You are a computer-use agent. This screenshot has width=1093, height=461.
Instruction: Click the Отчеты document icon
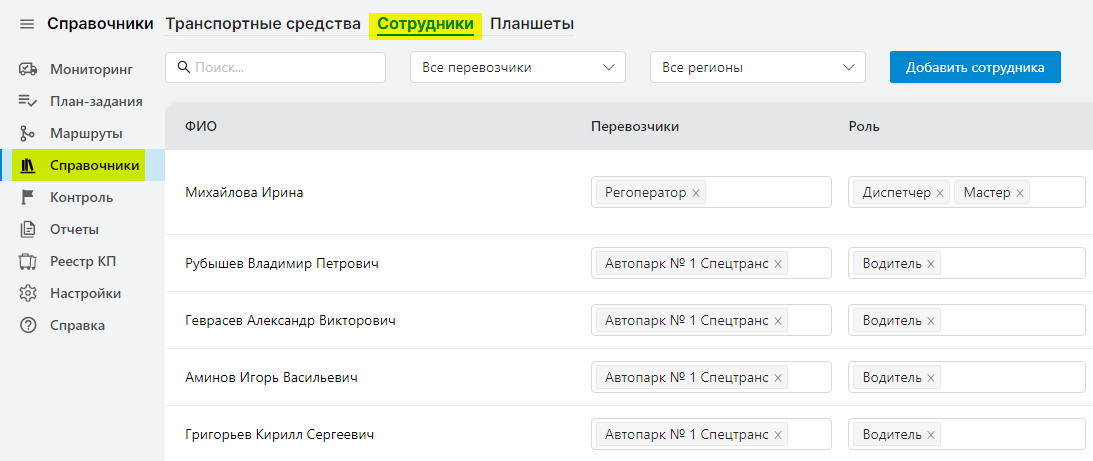click(x=28, y=229)
